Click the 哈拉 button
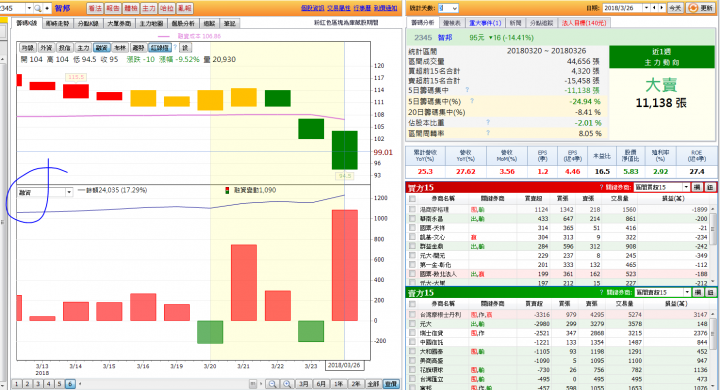 [167, 8]
